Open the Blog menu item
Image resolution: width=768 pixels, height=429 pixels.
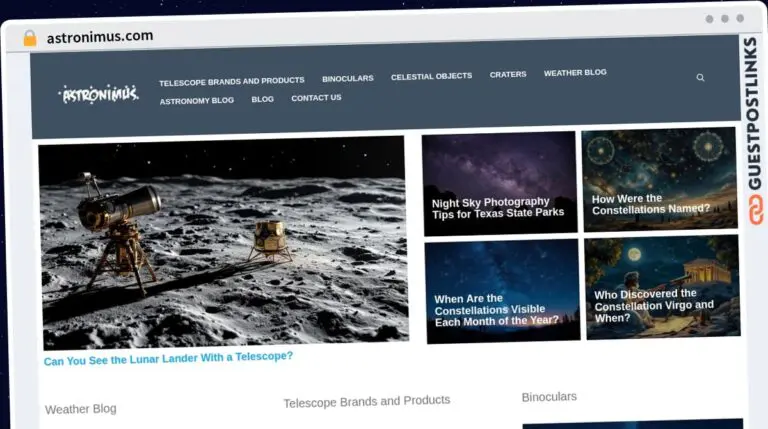[263, 99]
